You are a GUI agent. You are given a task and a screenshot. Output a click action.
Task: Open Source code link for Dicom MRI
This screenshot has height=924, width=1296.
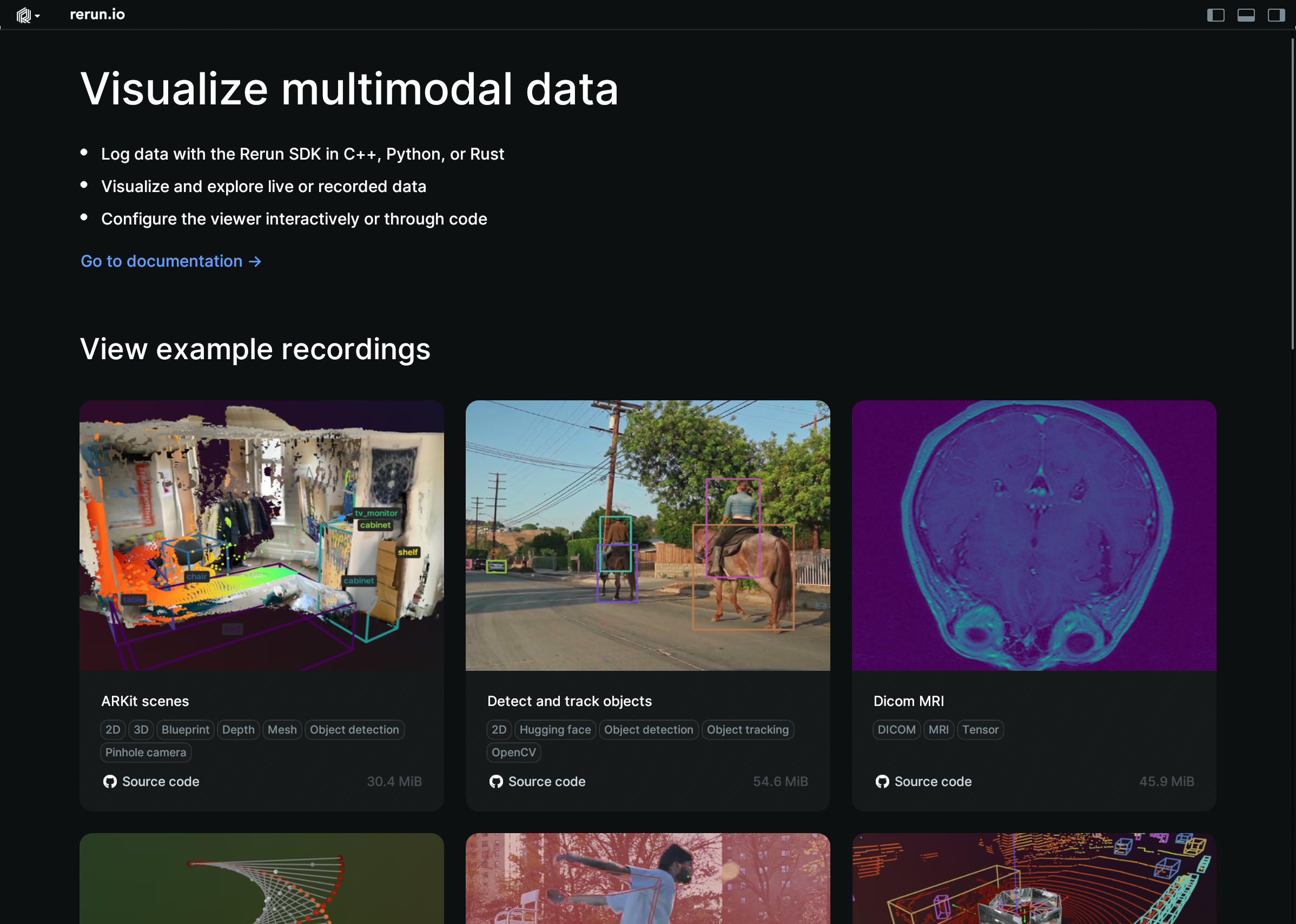933,781
